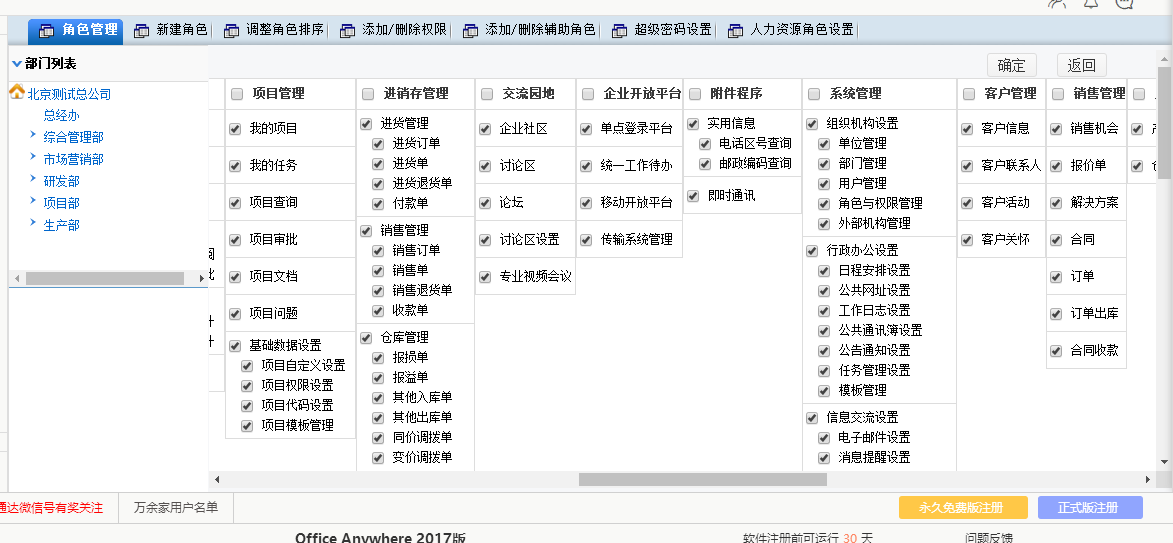This screenshot has height=543, width=1173.
Task: Click the 超级密码设置 toolbar icon
Action: [x=619, y=31]
